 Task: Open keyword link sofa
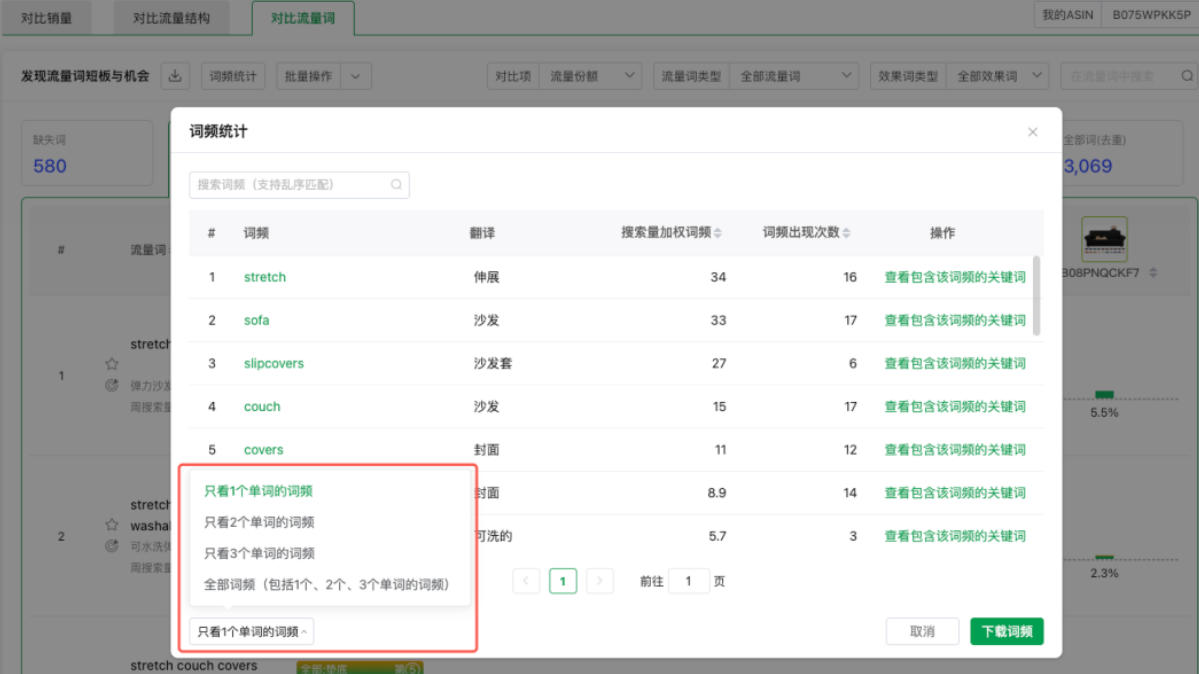[256, 320]
